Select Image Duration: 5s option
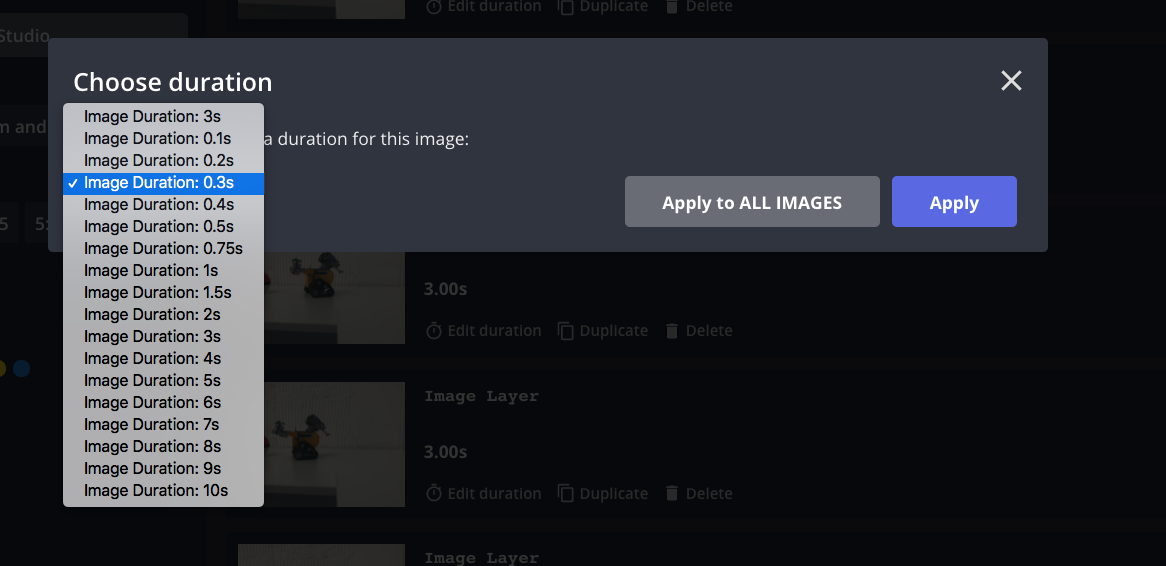The image size is (1166, 566). [164, 381]
